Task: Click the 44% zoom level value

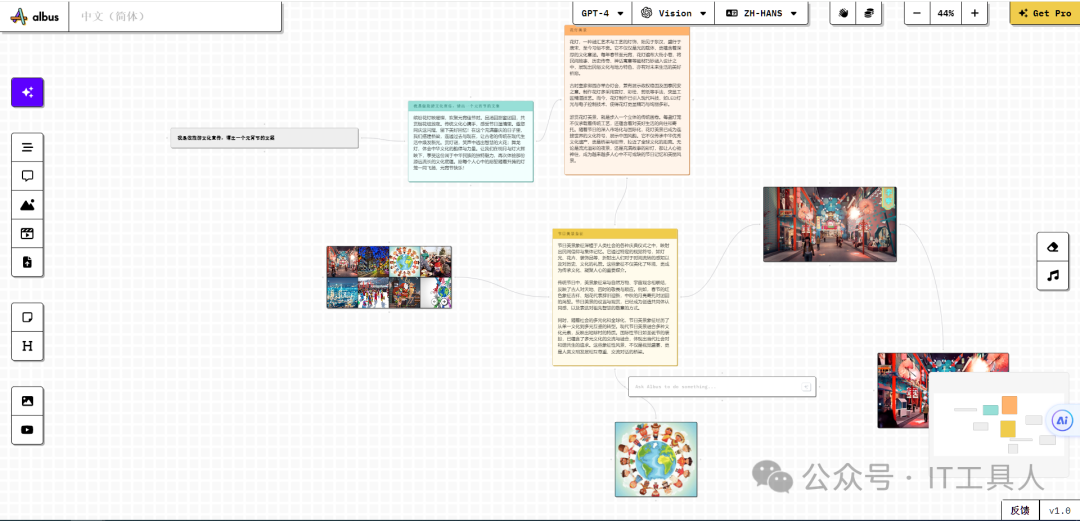Action: 946,13
